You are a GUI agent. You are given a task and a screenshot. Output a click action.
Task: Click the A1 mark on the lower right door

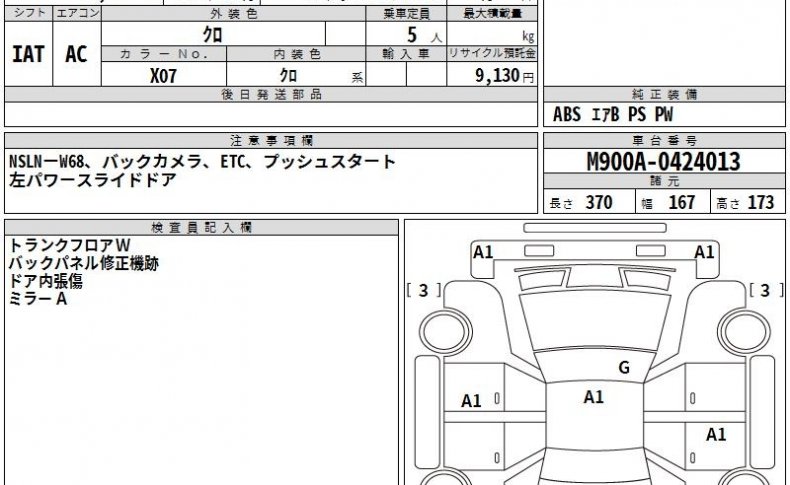716,434
